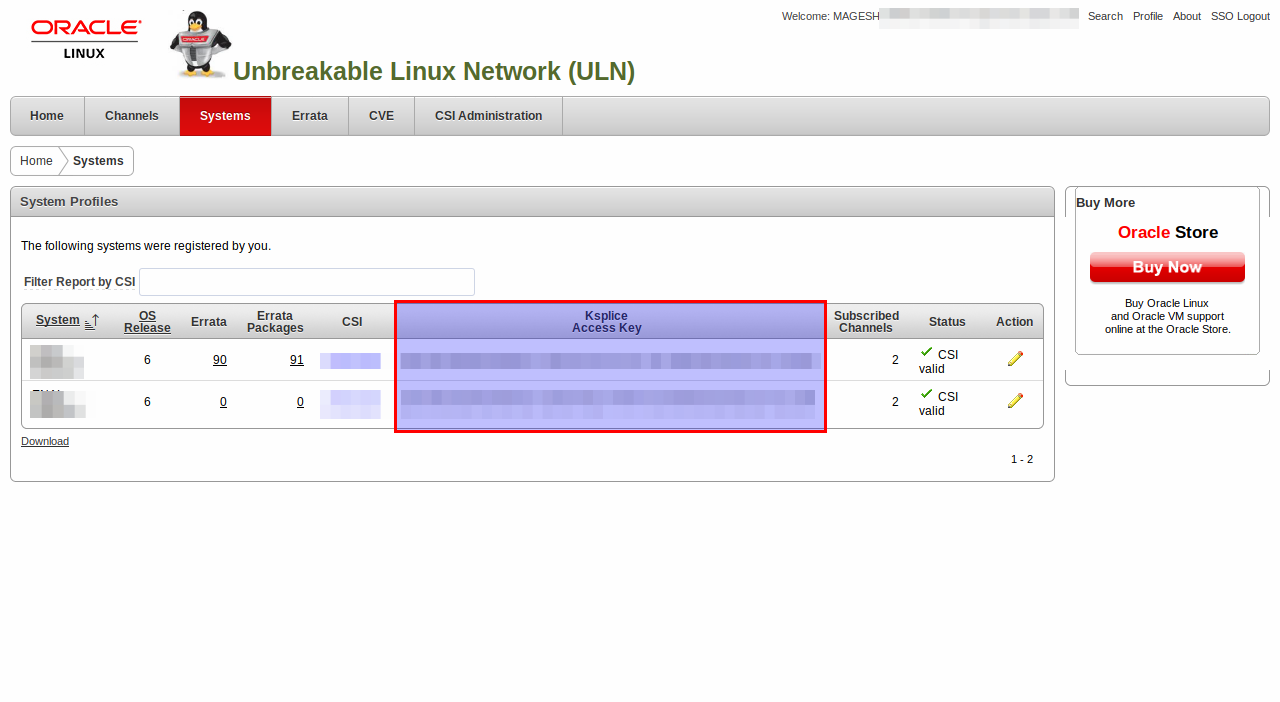Click the pencil edit icon in the 90 errata row
This screenshot has height=702, width=1280.
point(1015,358)
